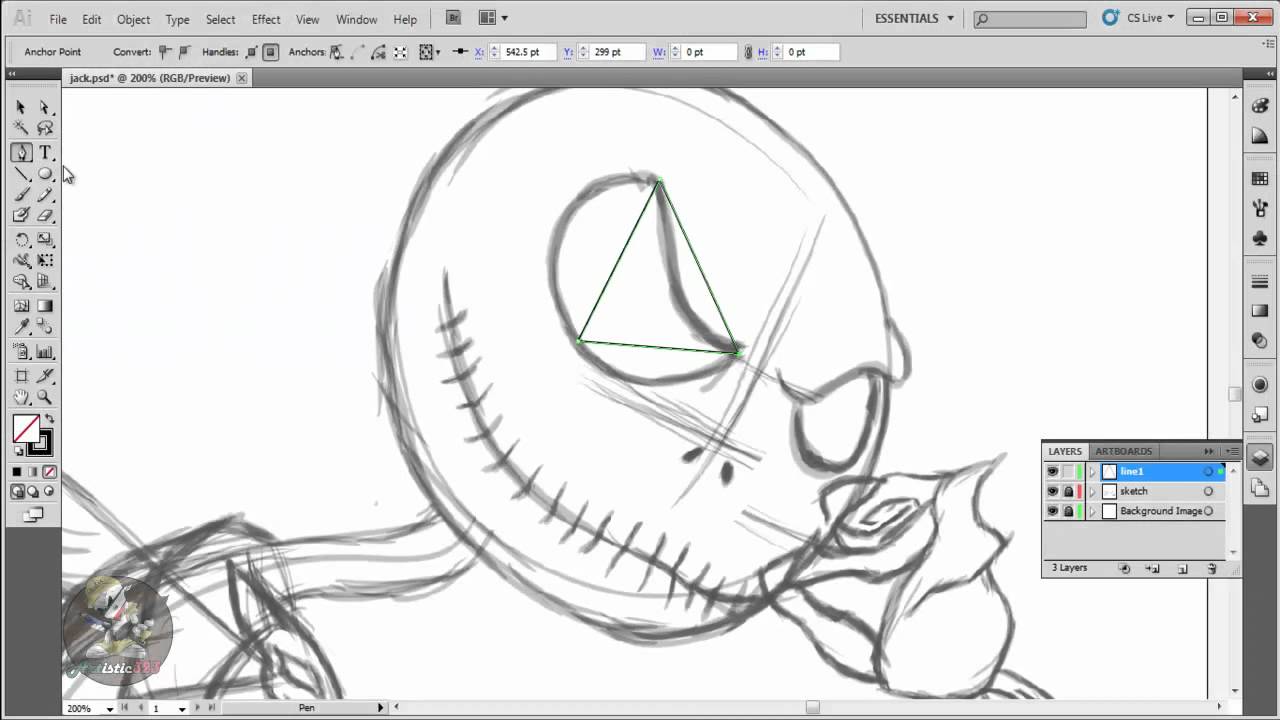Select the Direct Selection tool

pos(45,107)
